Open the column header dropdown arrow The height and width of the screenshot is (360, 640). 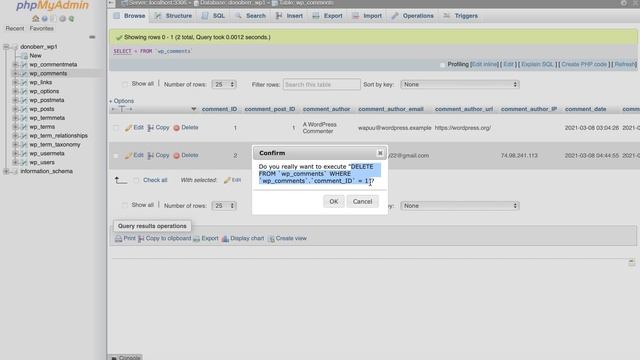193,109
